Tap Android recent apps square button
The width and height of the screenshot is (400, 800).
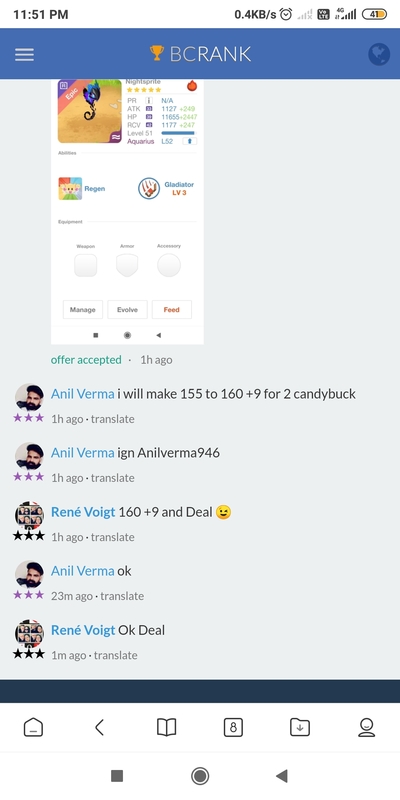tap(117, 776)
